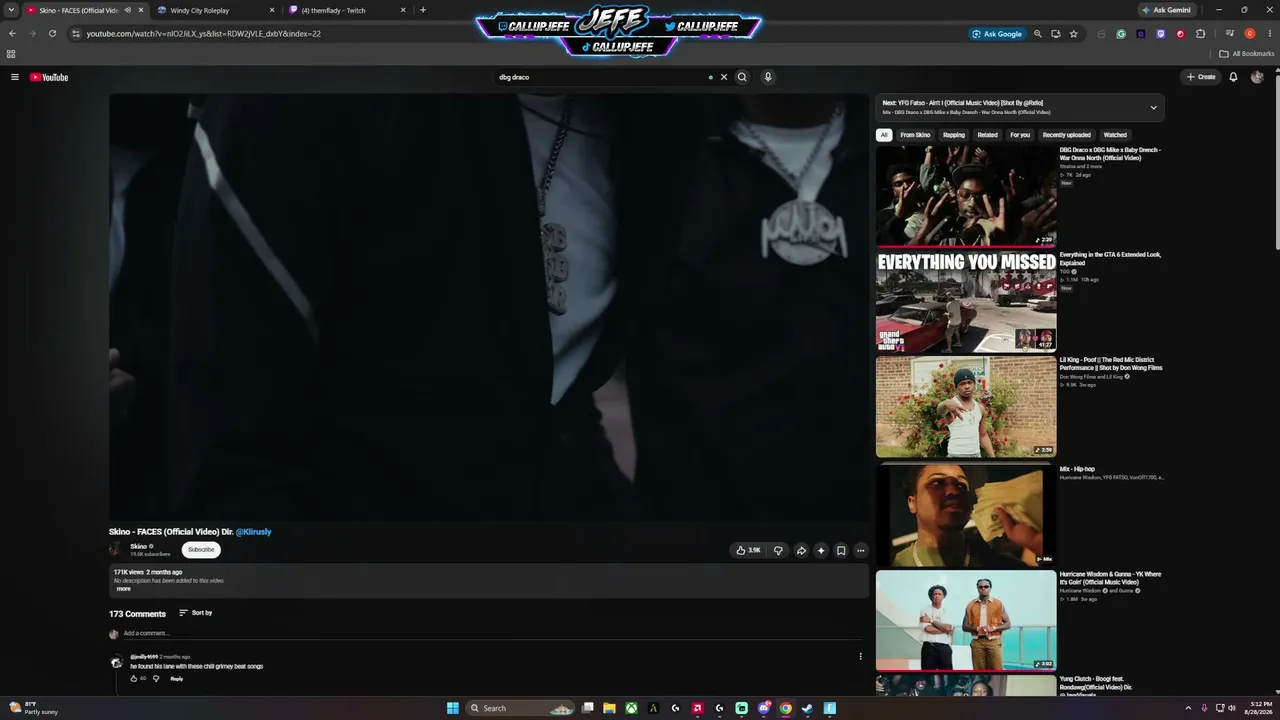Share the video
Viewport: 1280px width, 720px height.
[801, 550]
